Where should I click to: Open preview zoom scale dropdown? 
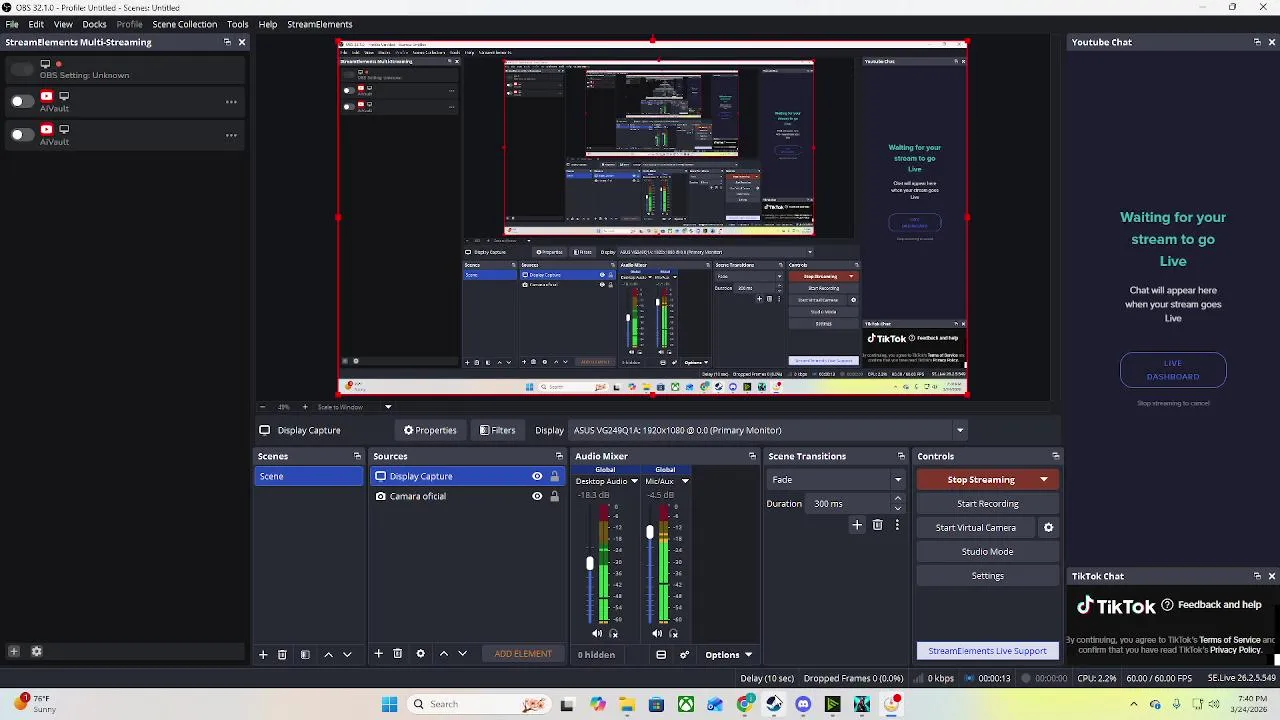click(x=388, y=407)
